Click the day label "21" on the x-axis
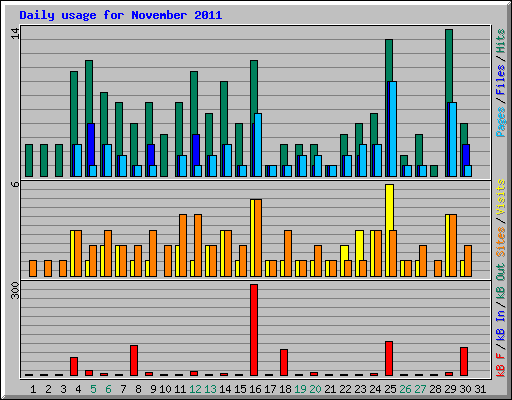 pyautogui.click(x=330, y=389)
